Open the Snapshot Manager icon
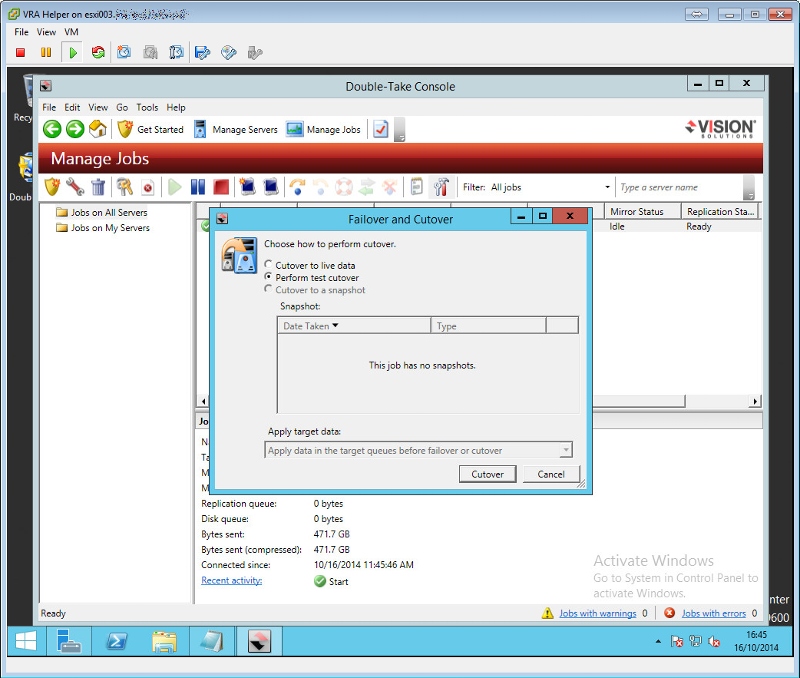Image resolution: width=800 pixels, height=678 pixels. coord(176,53)
